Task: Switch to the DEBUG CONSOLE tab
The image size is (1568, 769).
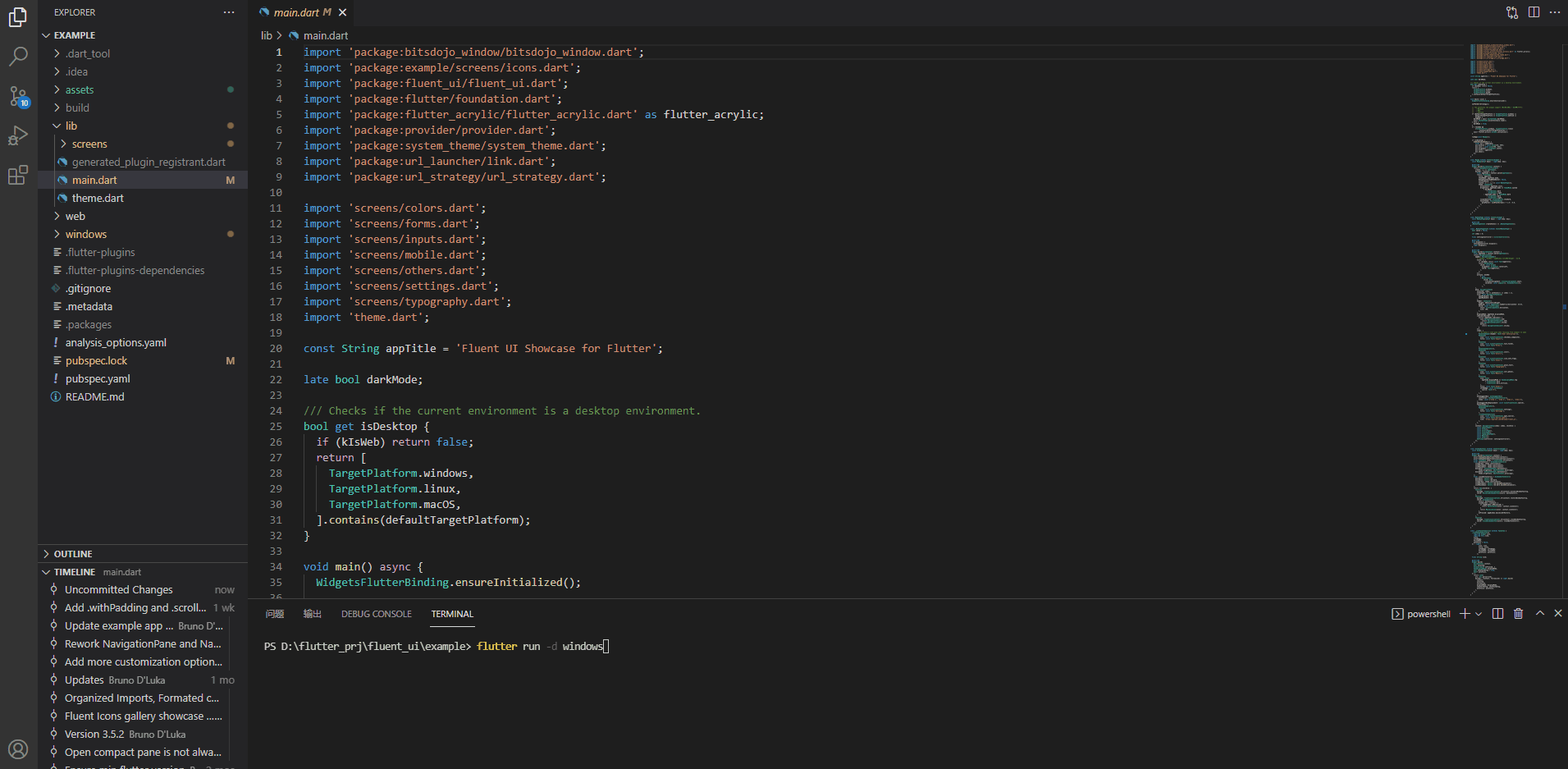Action: [x=377, y=614]
